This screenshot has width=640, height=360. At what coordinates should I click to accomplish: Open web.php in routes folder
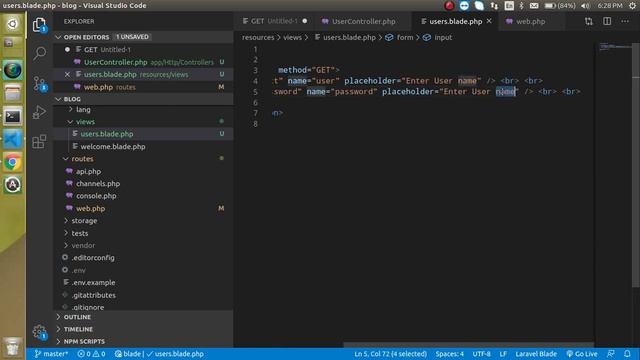coord(143,209)
